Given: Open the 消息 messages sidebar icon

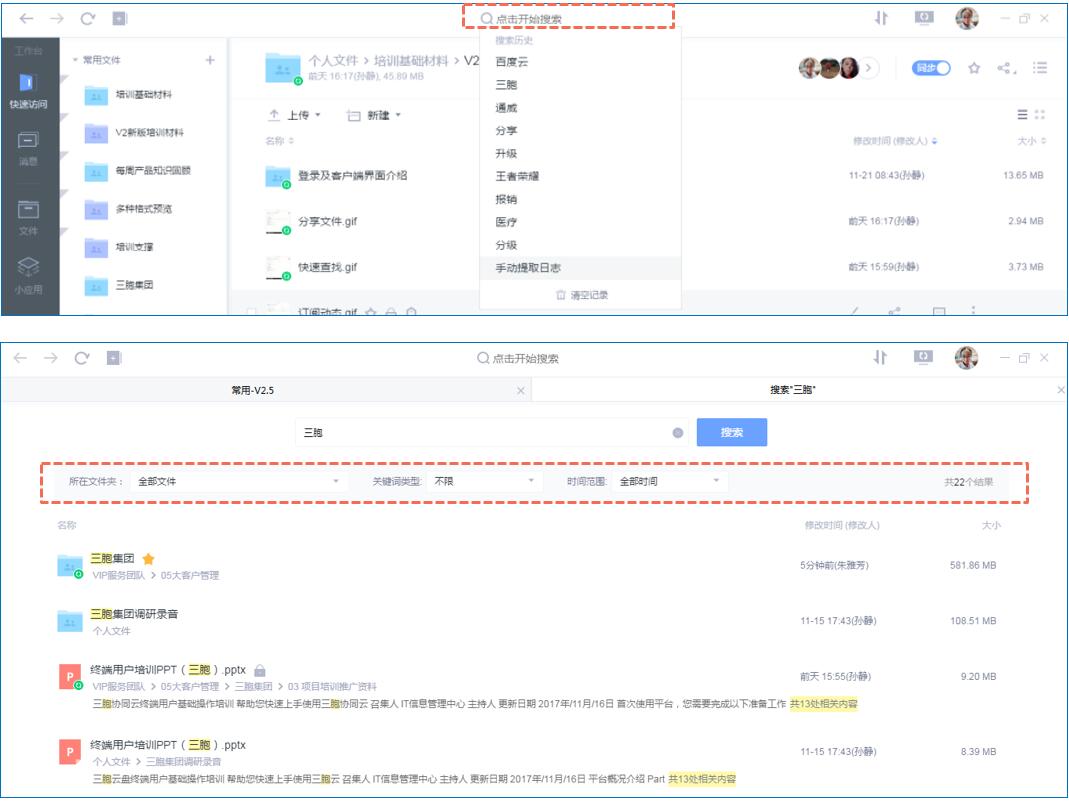Looking at the screenshot, I should [x=28, y=148].
